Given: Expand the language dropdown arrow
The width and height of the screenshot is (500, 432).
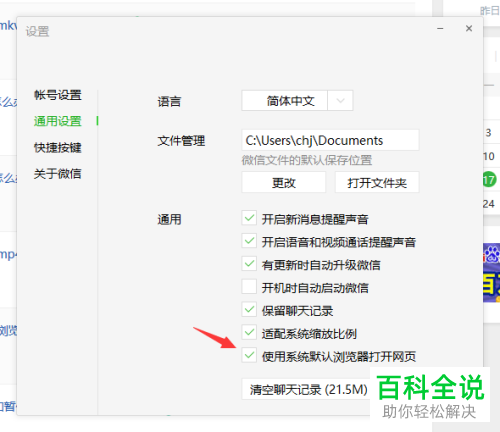Looking at the screenshot, I should click(x=340, y=101).
